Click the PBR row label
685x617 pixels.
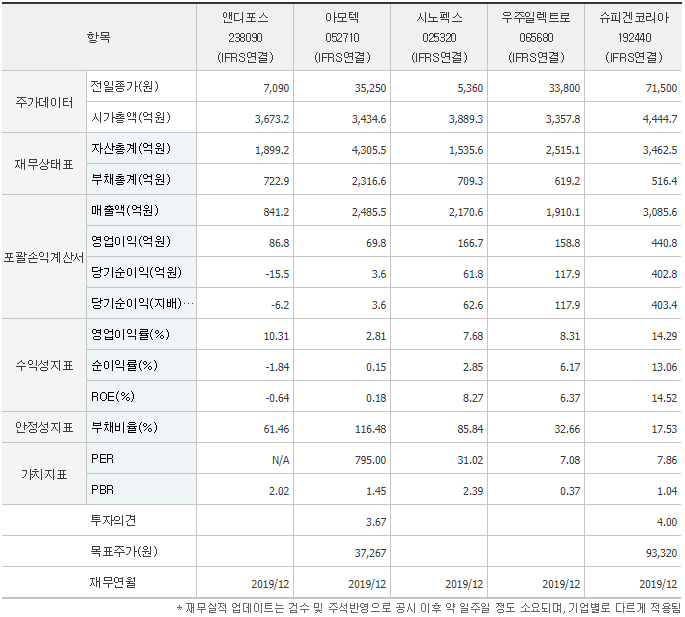(x=102, y=490)
